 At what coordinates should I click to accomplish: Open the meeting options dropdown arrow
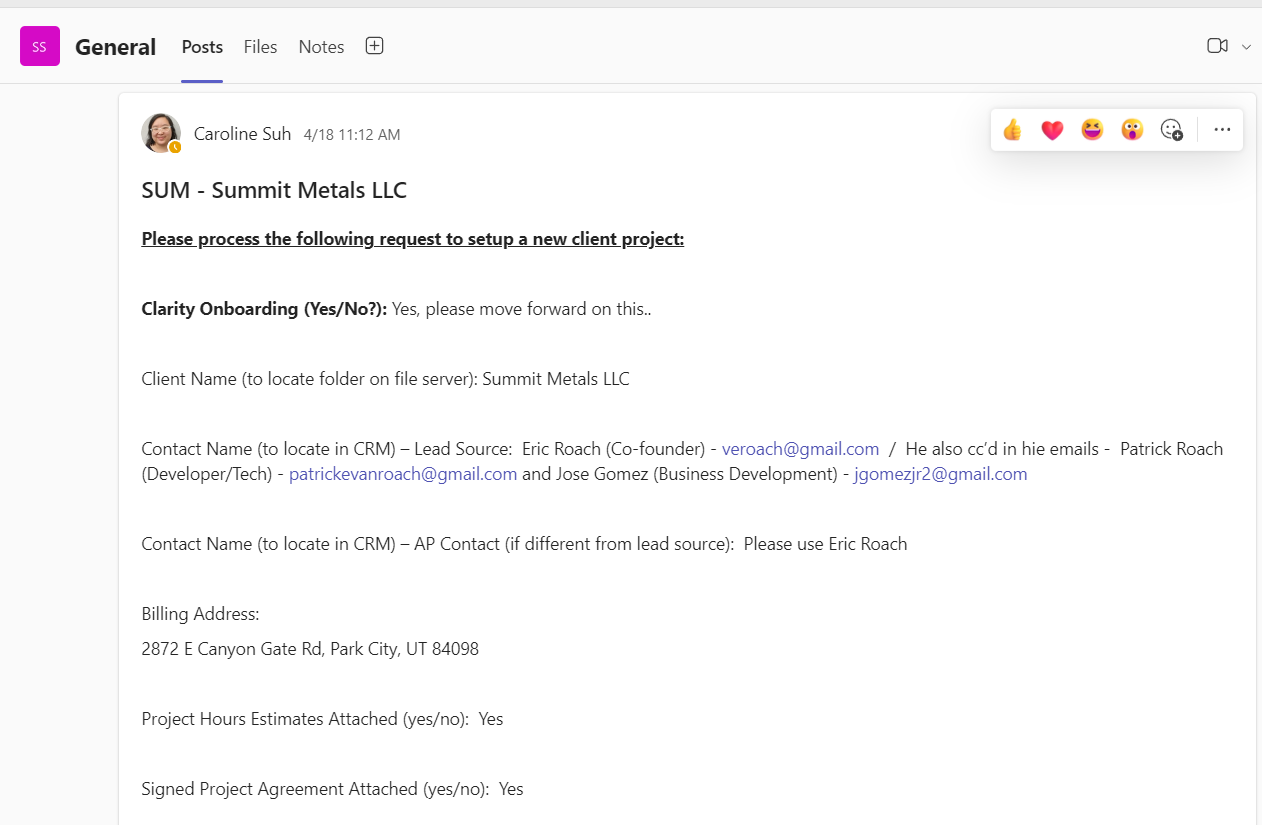click(x=1246, y=46)
